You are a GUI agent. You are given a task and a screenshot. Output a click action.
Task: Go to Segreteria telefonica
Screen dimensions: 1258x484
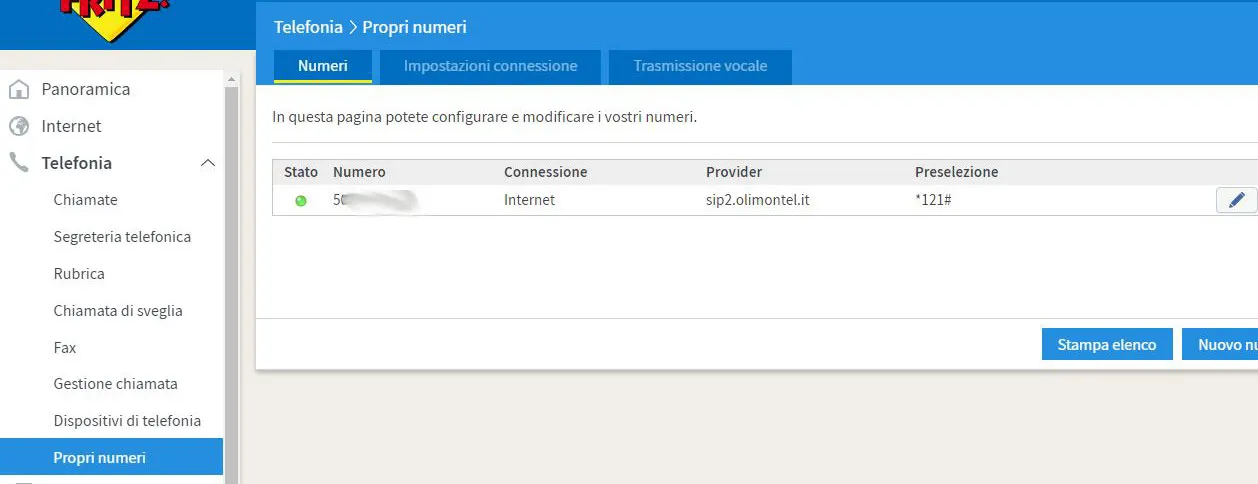pyautogui.click(x=122, y=237)
